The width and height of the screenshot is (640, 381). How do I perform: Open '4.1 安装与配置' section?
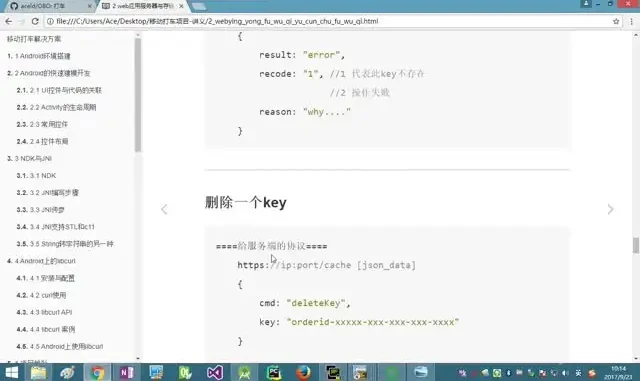[45, 278]
